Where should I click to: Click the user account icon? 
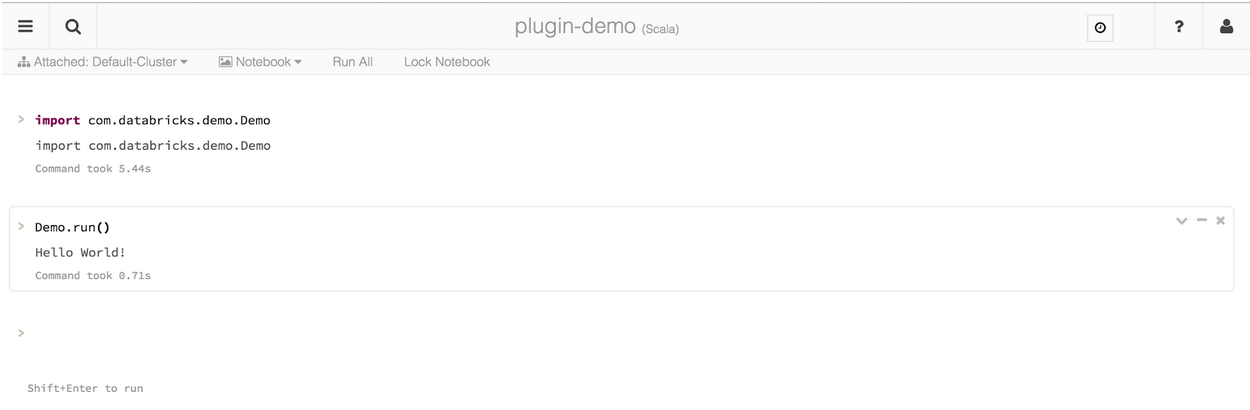(1226, 27)
